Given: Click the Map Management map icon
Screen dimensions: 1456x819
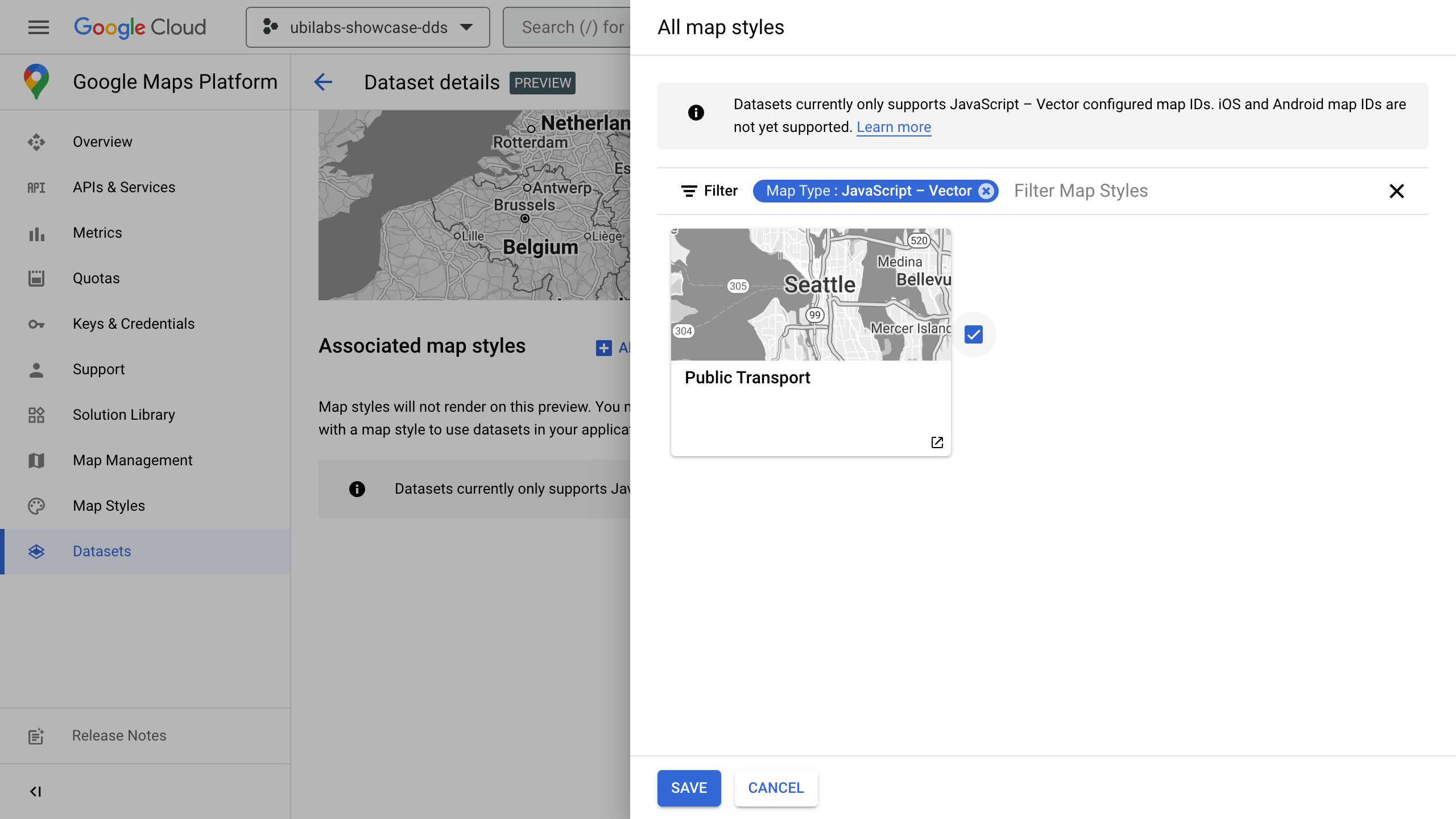Looking at the screenshot, I should pyautogui.click(x=36, y=460).
